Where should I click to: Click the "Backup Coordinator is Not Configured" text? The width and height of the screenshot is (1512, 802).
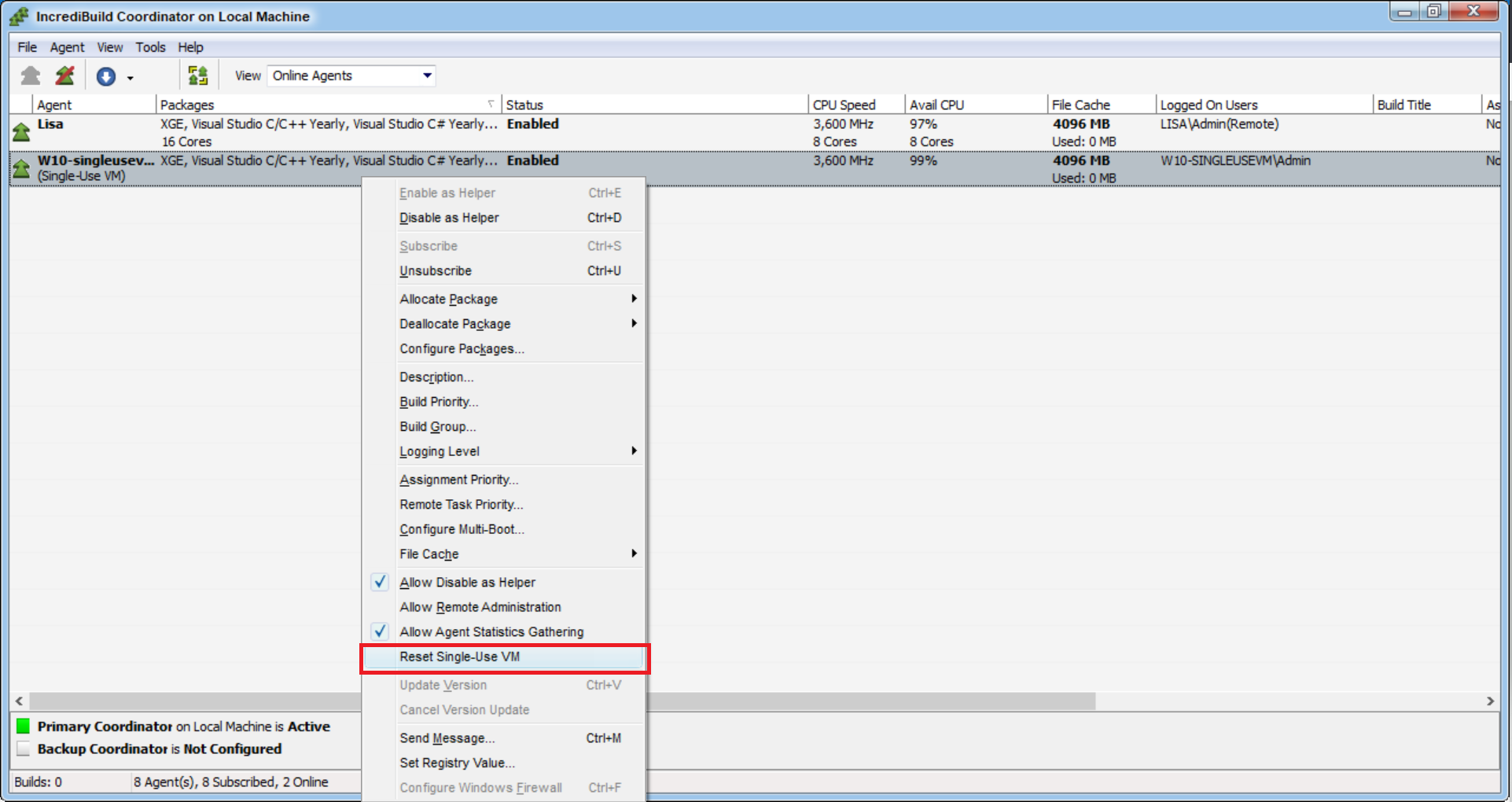tap(160, 749)
